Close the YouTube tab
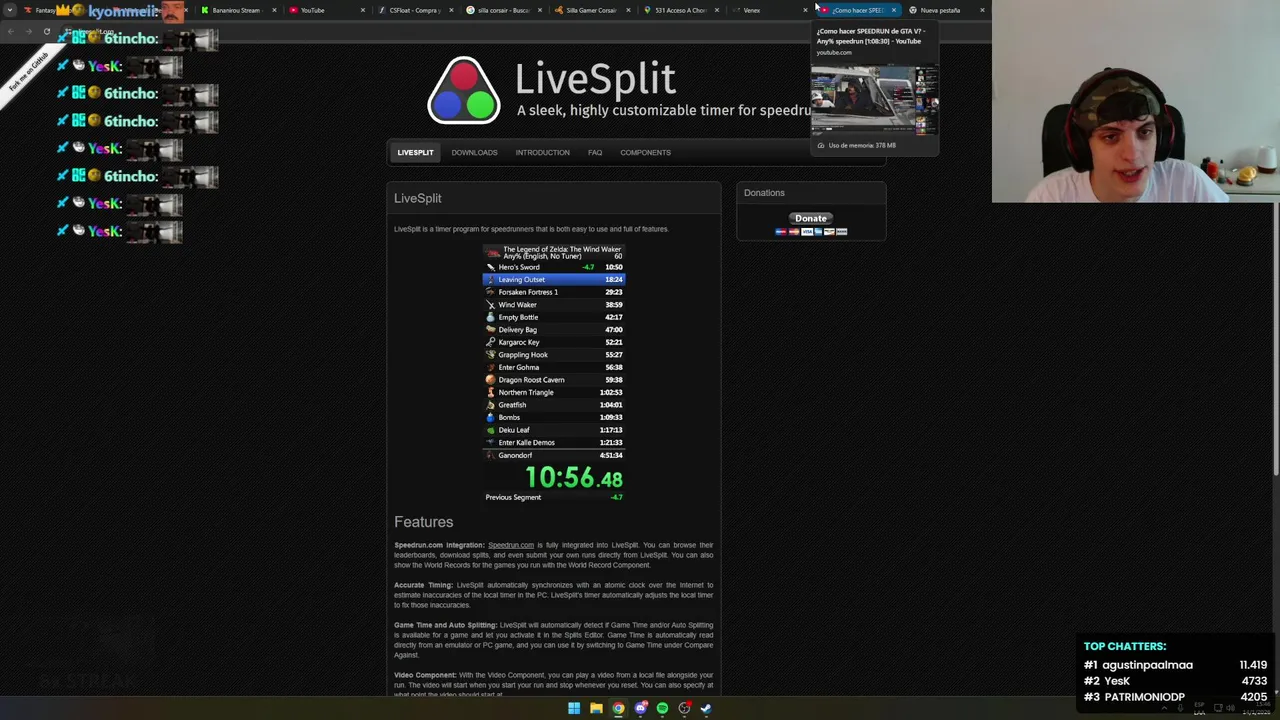 point(362,10)
